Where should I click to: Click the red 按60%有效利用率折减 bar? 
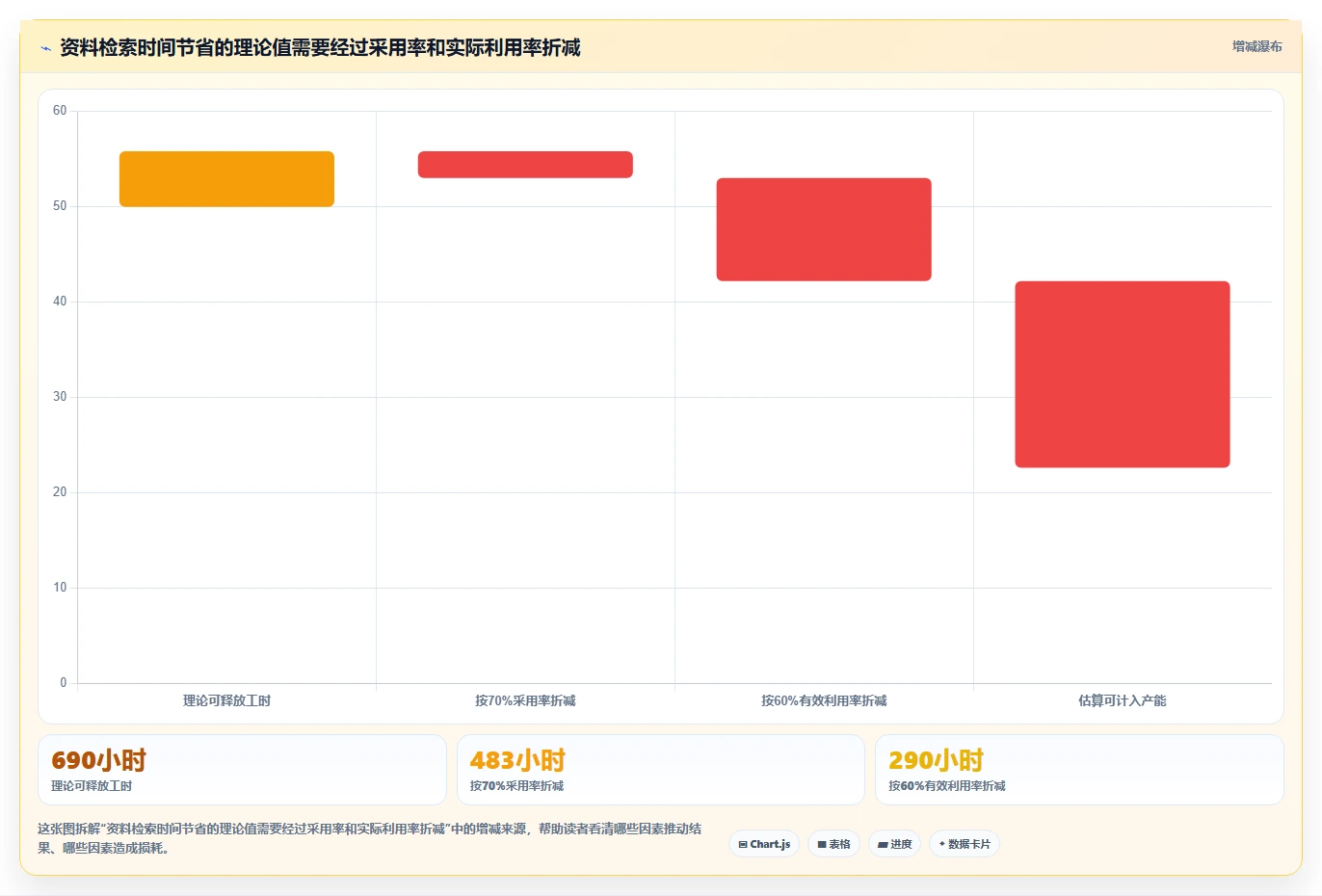(x=824, y=229)
